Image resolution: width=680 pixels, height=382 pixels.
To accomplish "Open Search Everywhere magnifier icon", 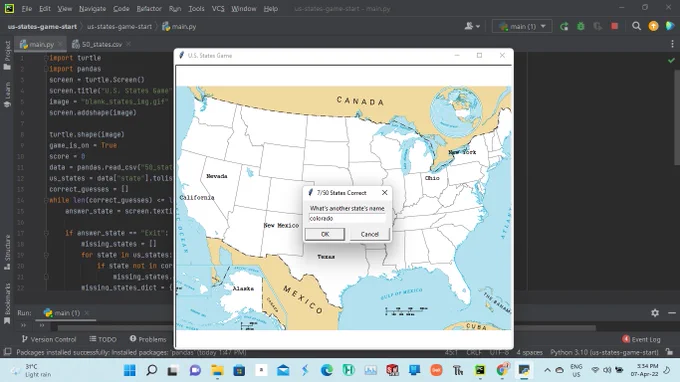I will [x=636, y=26].
